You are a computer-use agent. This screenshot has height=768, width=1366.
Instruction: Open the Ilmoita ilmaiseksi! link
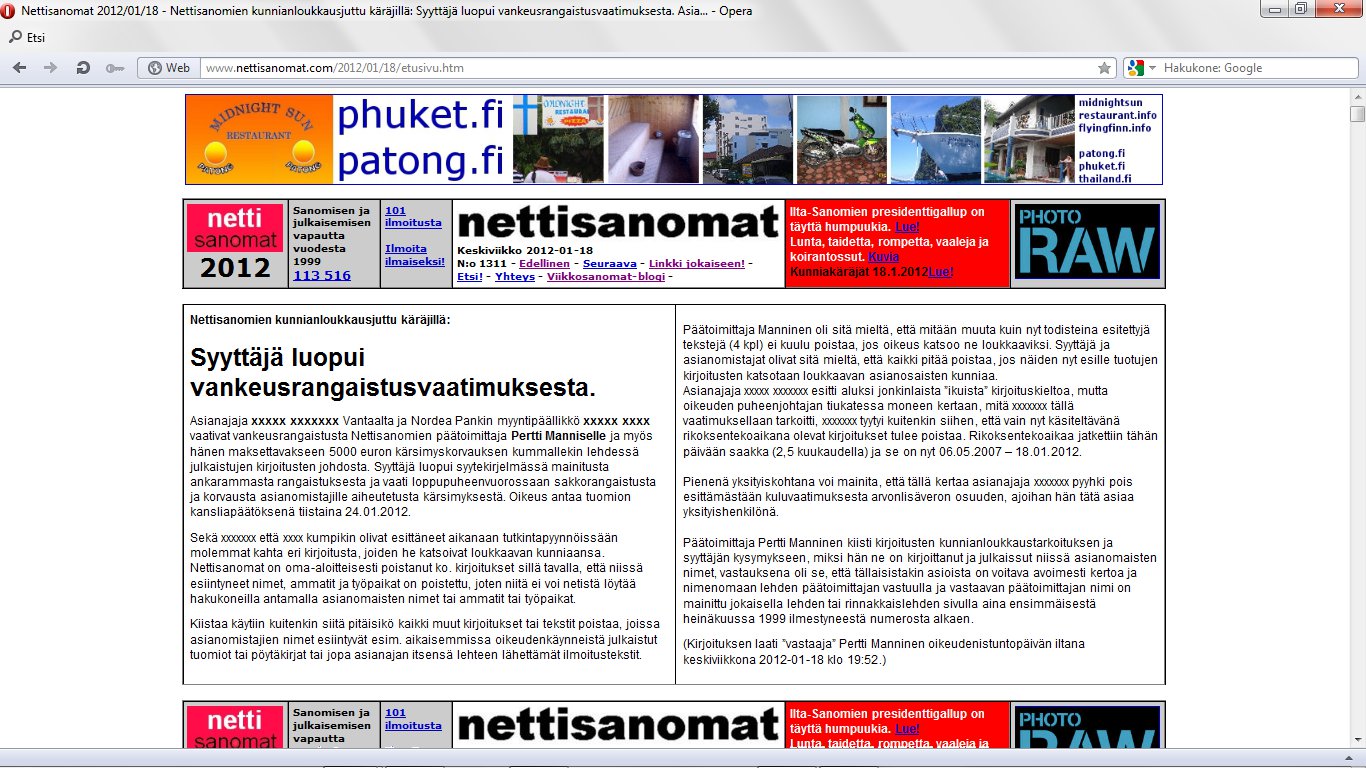tap(414, 254)
